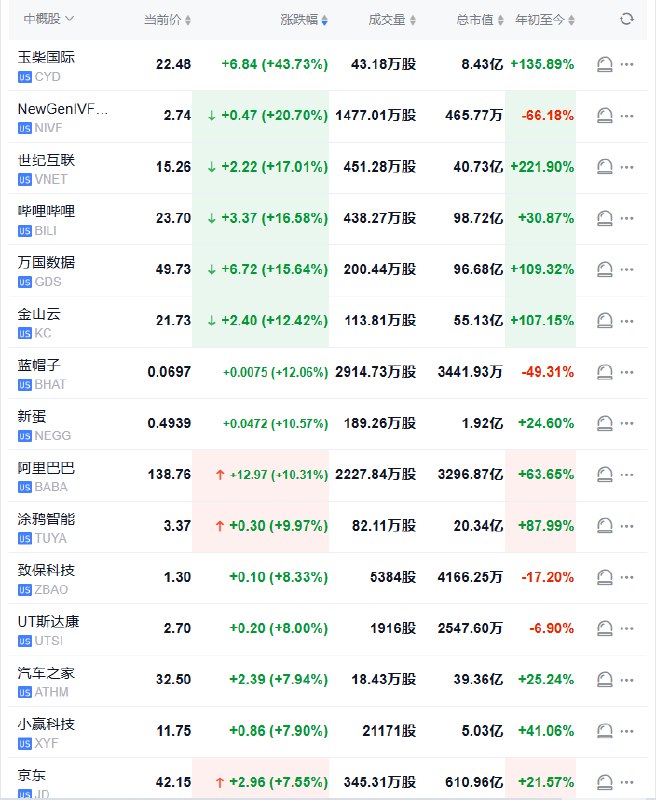Image resolution: width=656 pixels, height=800 pixels.
Task: Click the VNET ticker symbol
Action: click(x=51, y=180)
